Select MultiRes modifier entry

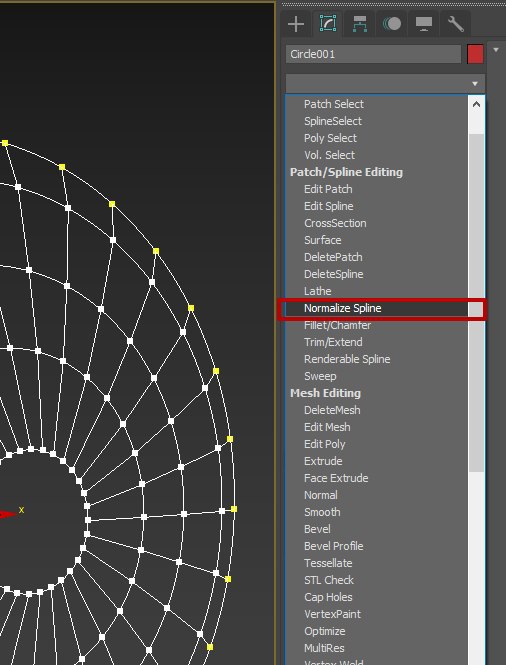(324, 647)
